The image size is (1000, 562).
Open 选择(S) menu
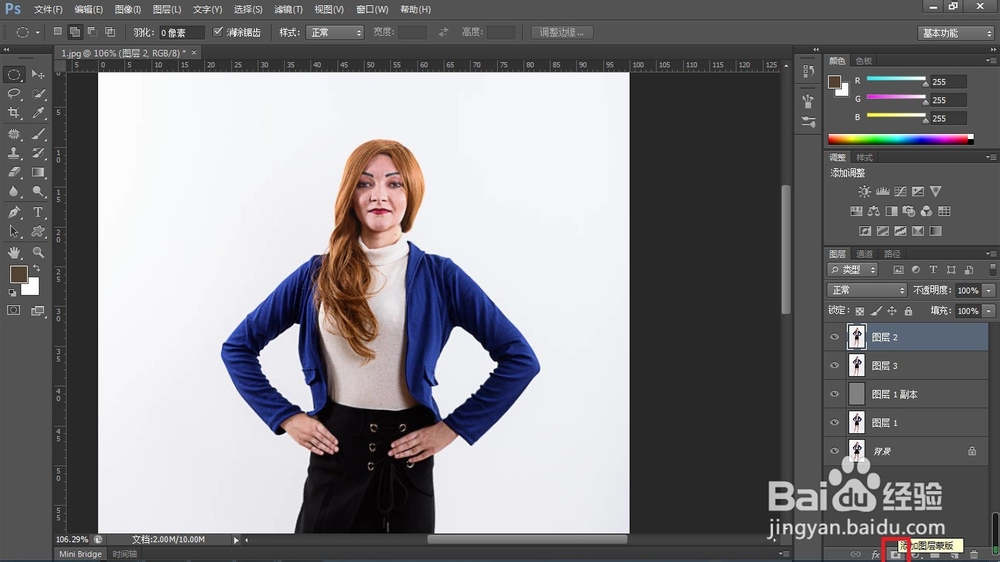tap(247, 10)
